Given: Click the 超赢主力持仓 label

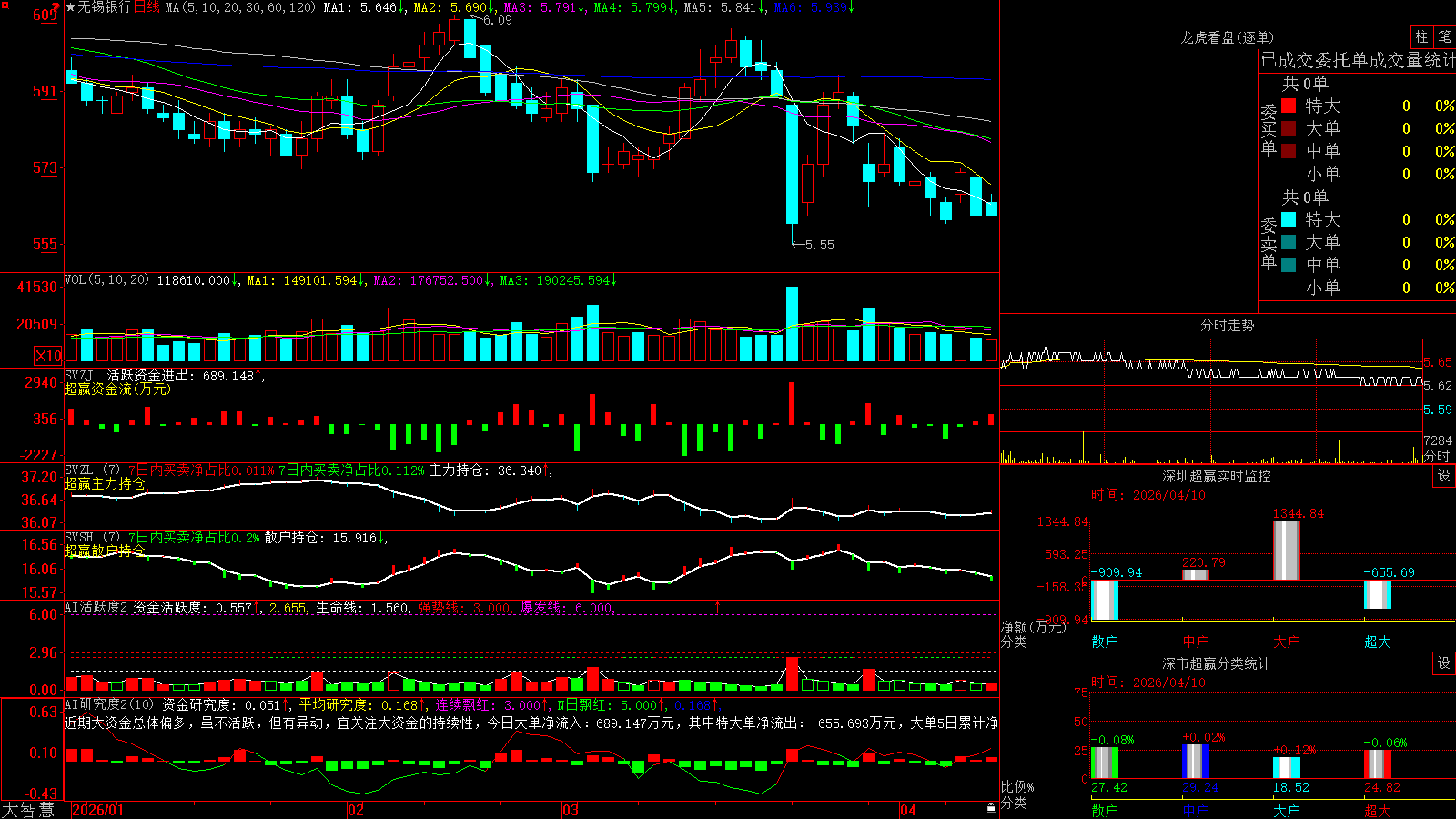Looking at the screenshot, I should 105,483.
